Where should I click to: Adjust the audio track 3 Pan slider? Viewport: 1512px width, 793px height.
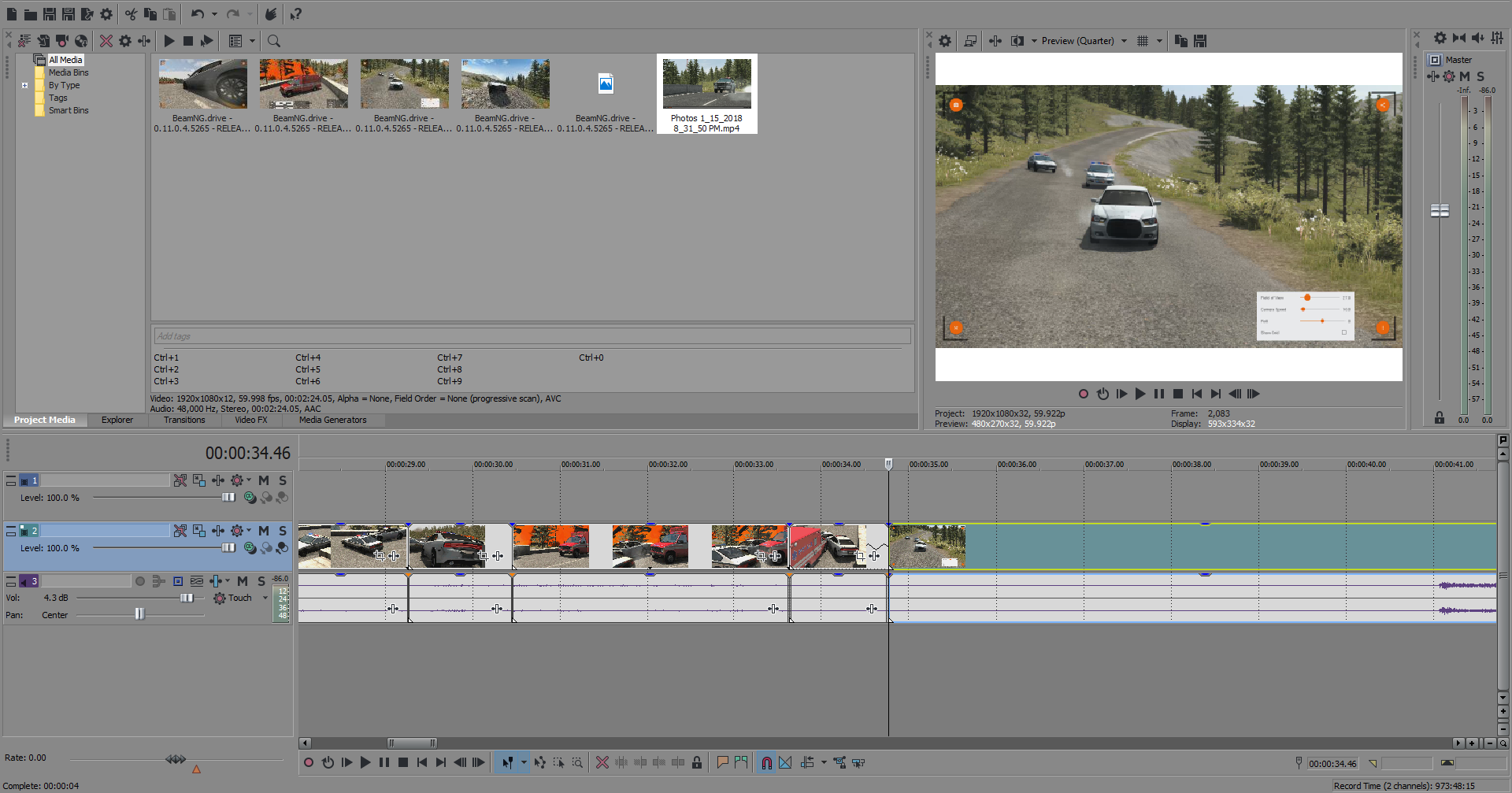tap(139, 614)
